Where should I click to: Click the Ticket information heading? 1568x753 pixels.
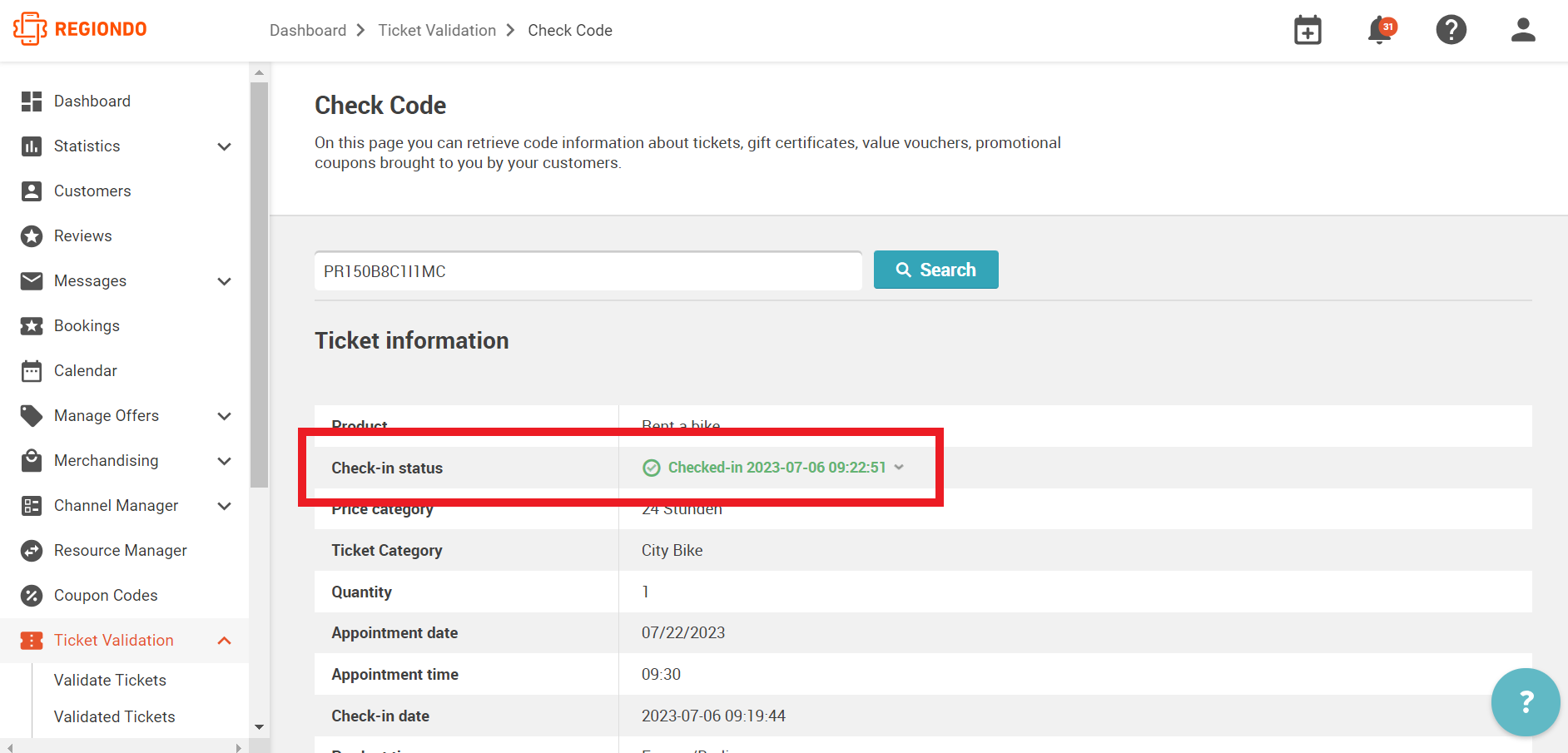(411, 341)
